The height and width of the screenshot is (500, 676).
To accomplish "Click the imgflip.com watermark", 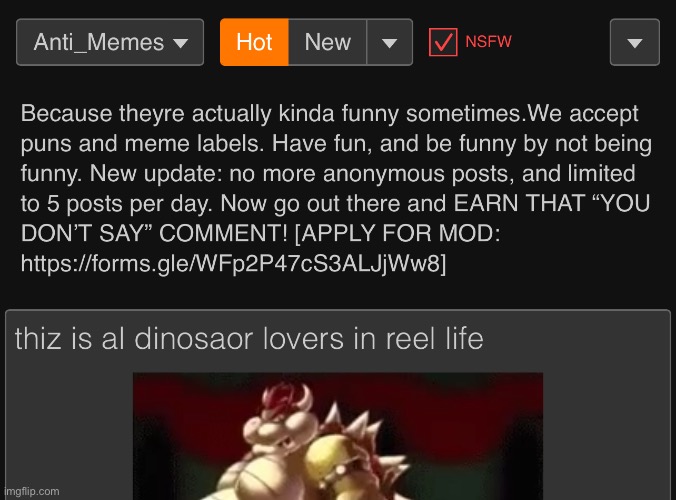I will pyautogui.click(x=31, y=491).
